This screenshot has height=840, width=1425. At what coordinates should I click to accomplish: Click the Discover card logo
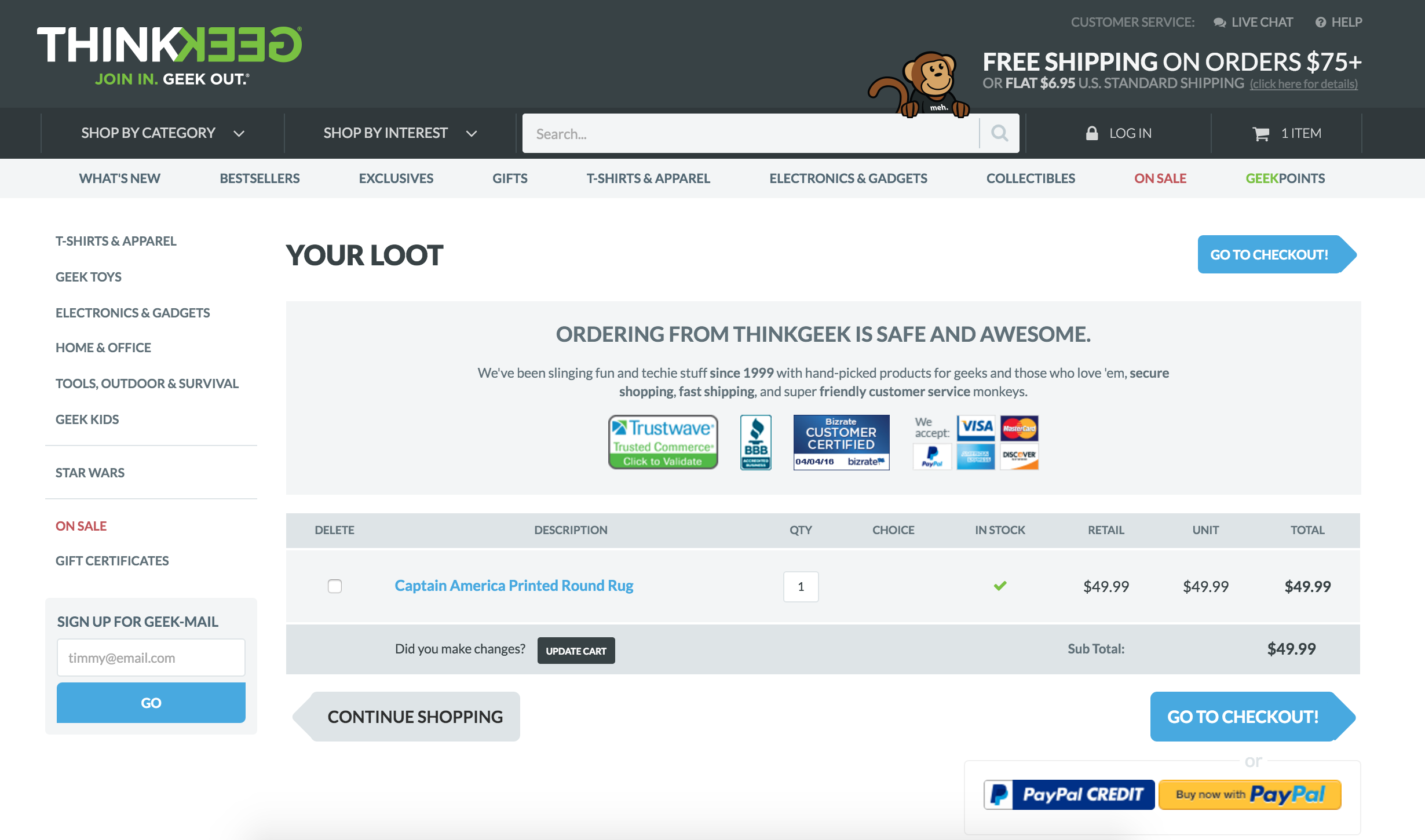(x=1019, y=456)
